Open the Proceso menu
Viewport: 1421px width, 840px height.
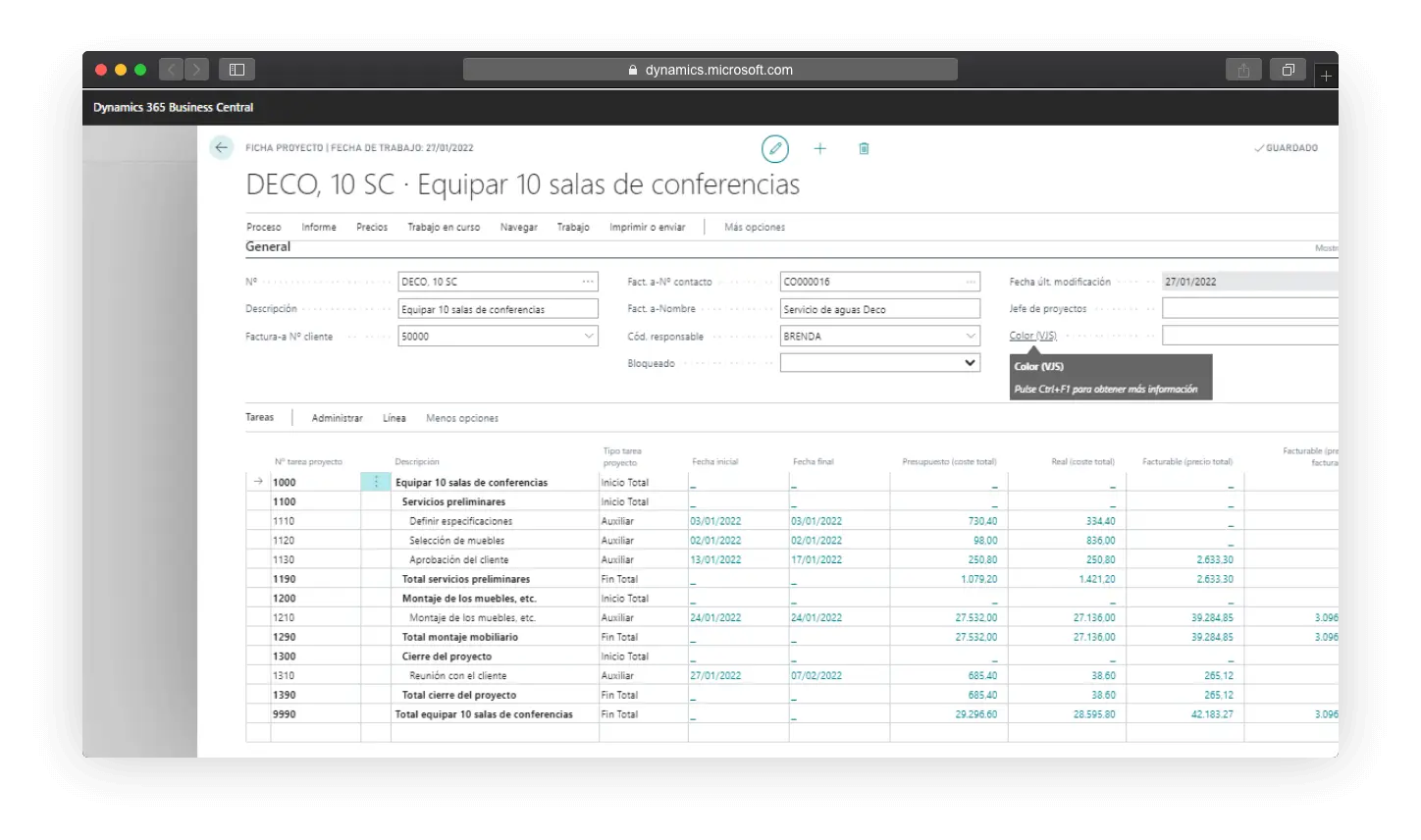pos(263,227)
